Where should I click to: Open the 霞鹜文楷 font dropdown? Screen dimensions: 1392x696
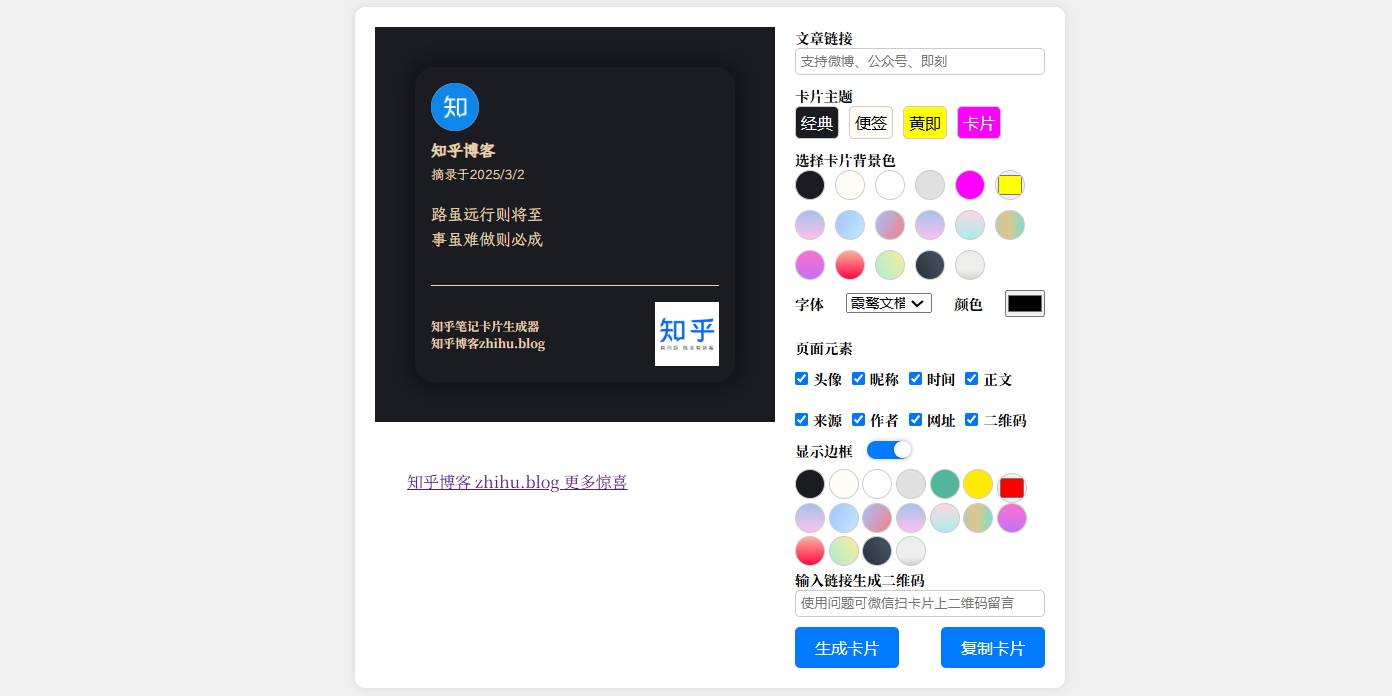(888, 303)
